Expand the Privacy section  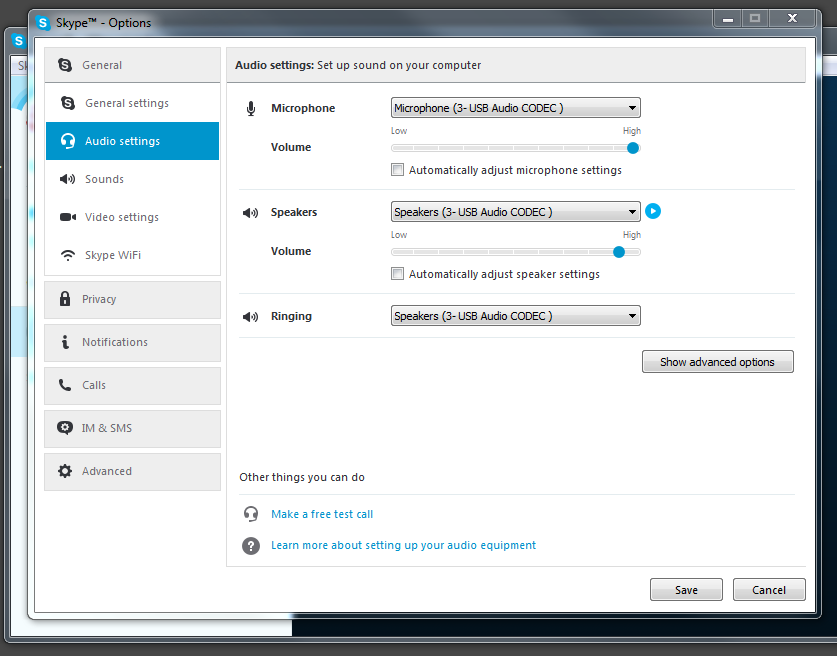coord(133,299)
